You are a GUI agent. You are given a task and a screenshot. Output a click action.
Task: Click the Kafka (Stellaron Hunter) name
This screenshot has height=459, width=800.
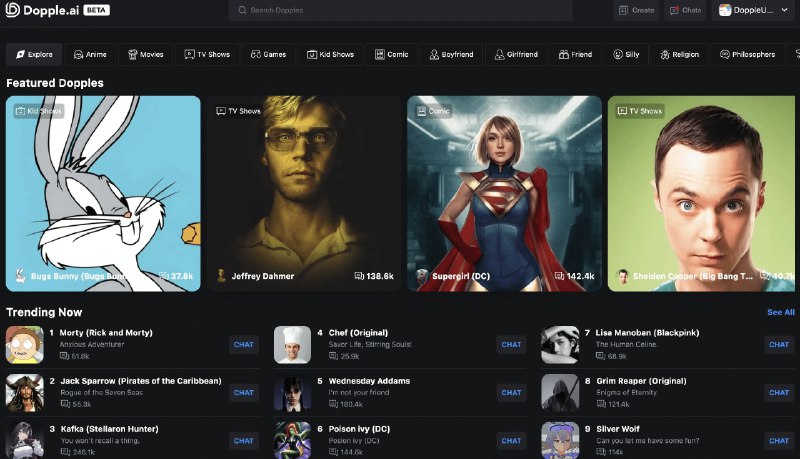[109, 429]
